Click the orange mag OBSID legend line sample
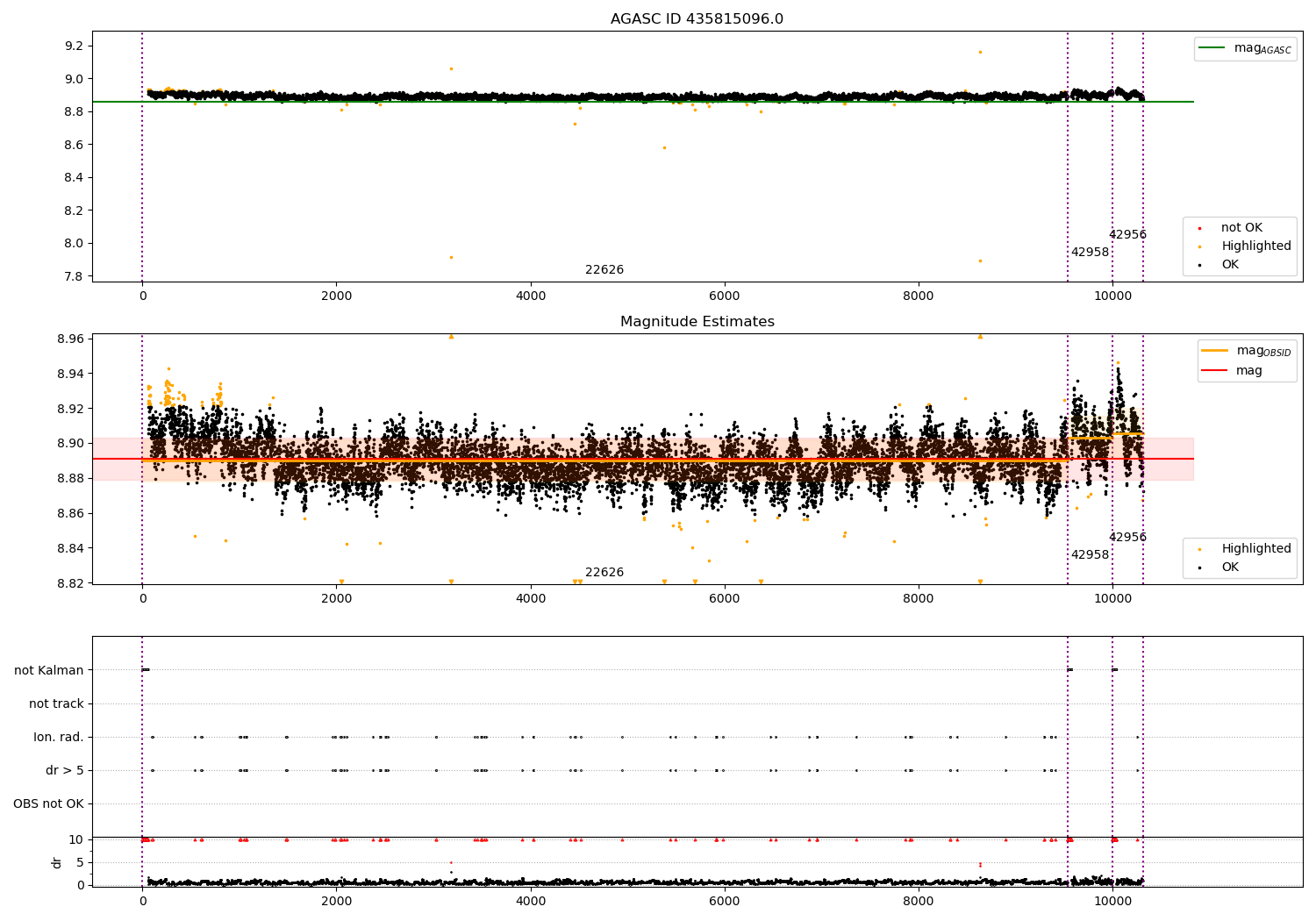The image size is (1316, 921). [1214, 351]
